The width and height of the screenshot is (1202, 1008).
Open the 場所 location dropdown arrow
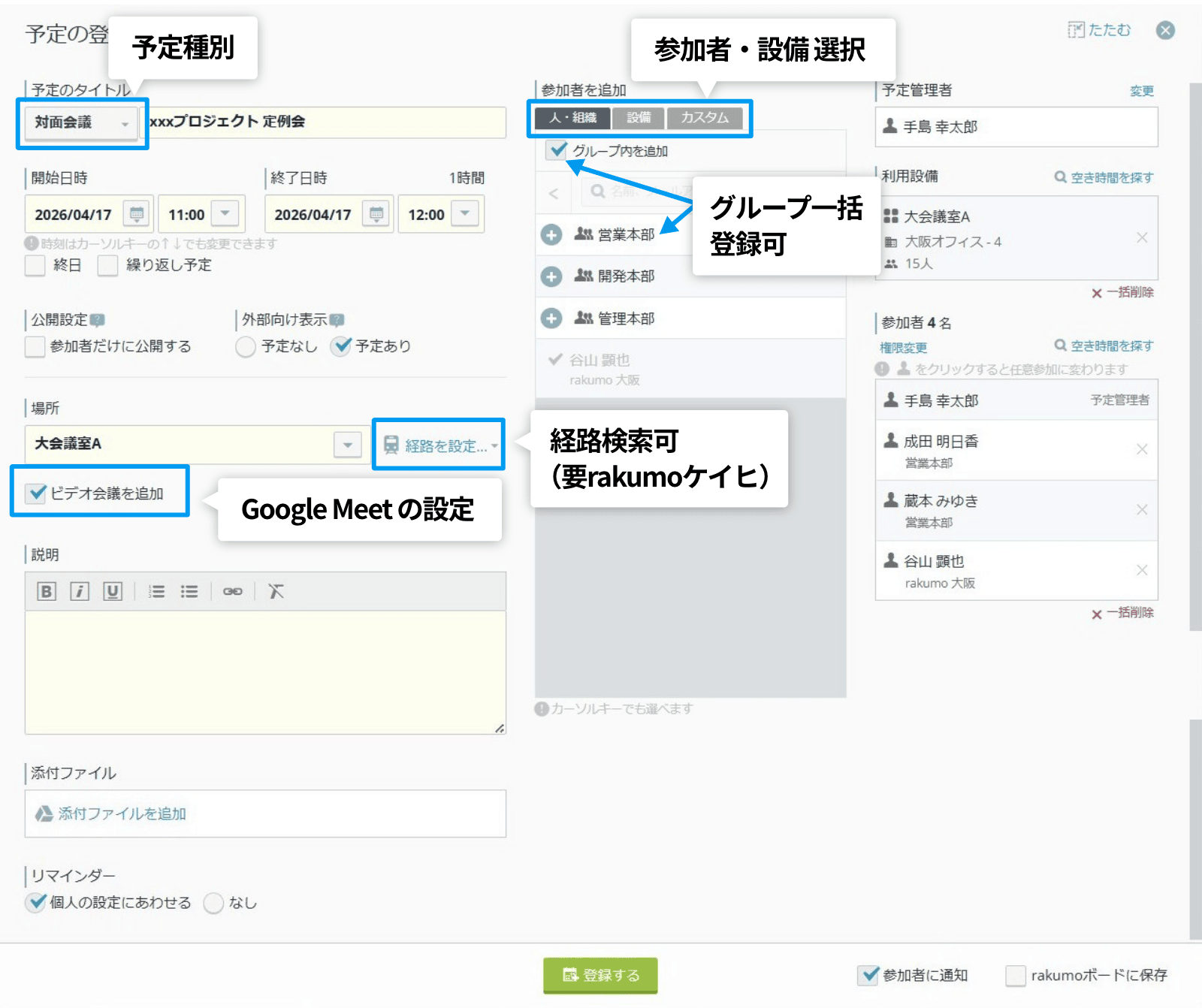pyautogui.click(x=346, y=445)
